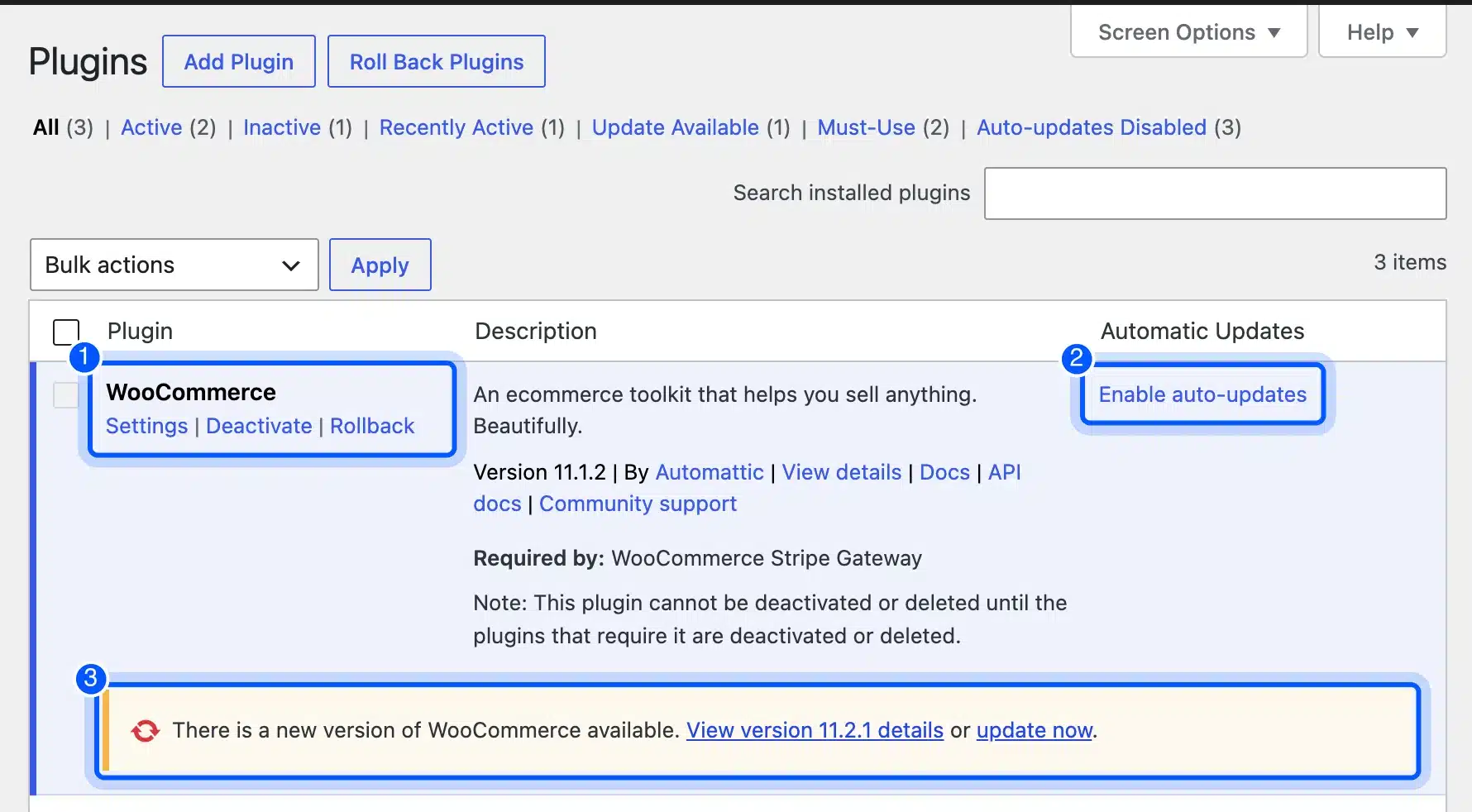View version 11.2.1 details
The height and width of the screenshot is (812, 1472).
point(815,730)
